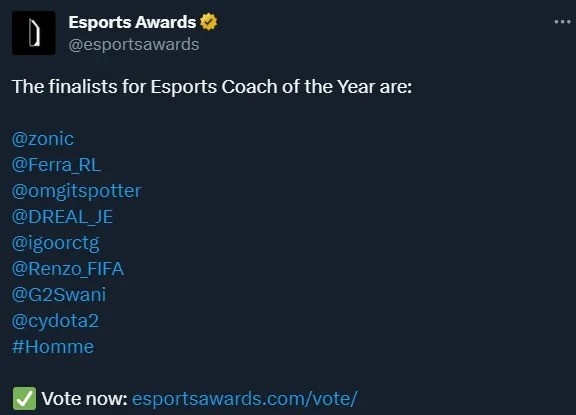Open the Esports Awards profile avatar
Screen dimensions: 576x415
[x=34, y=33]
